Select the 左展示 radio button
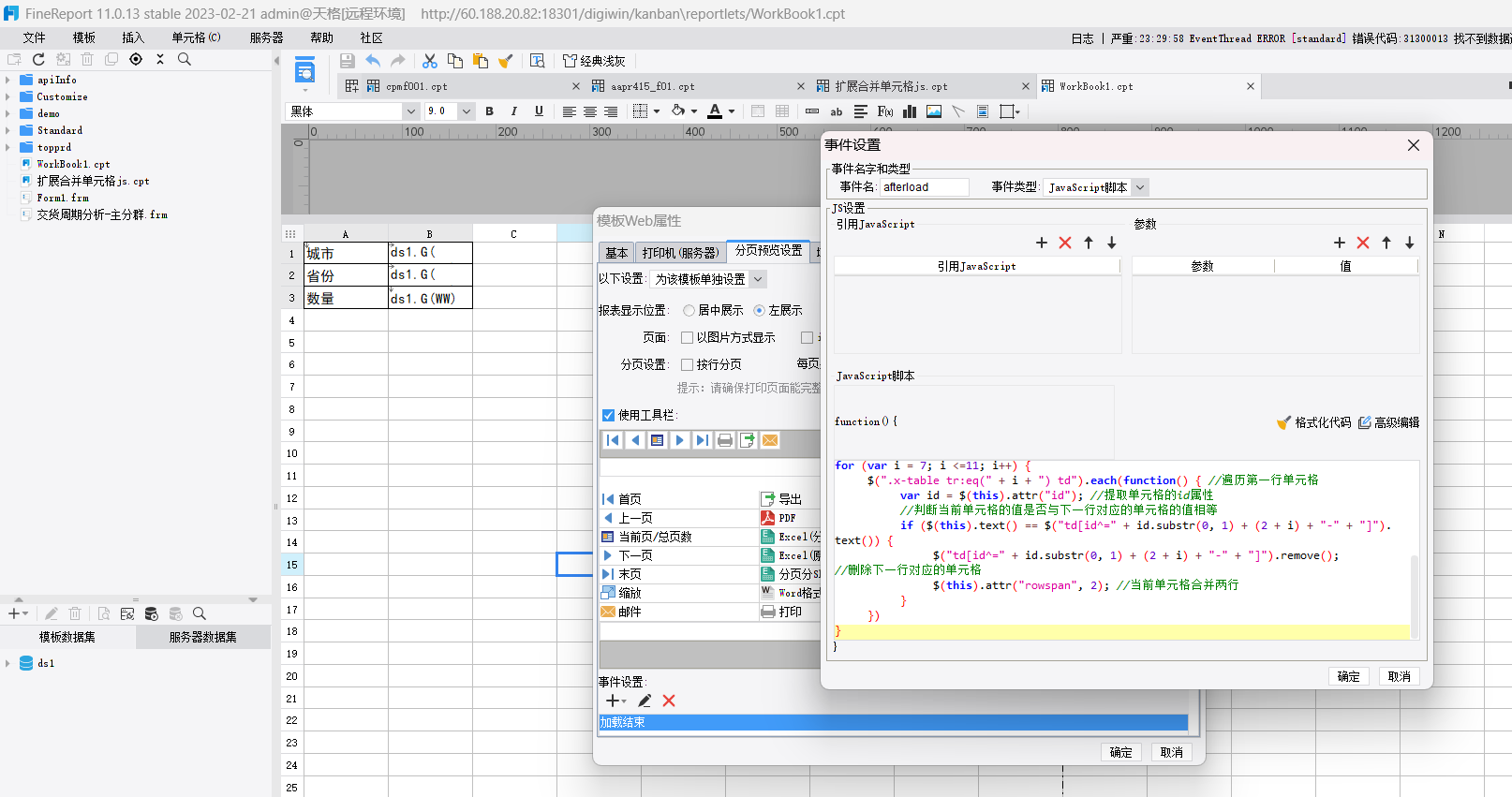 pos(760,310)
